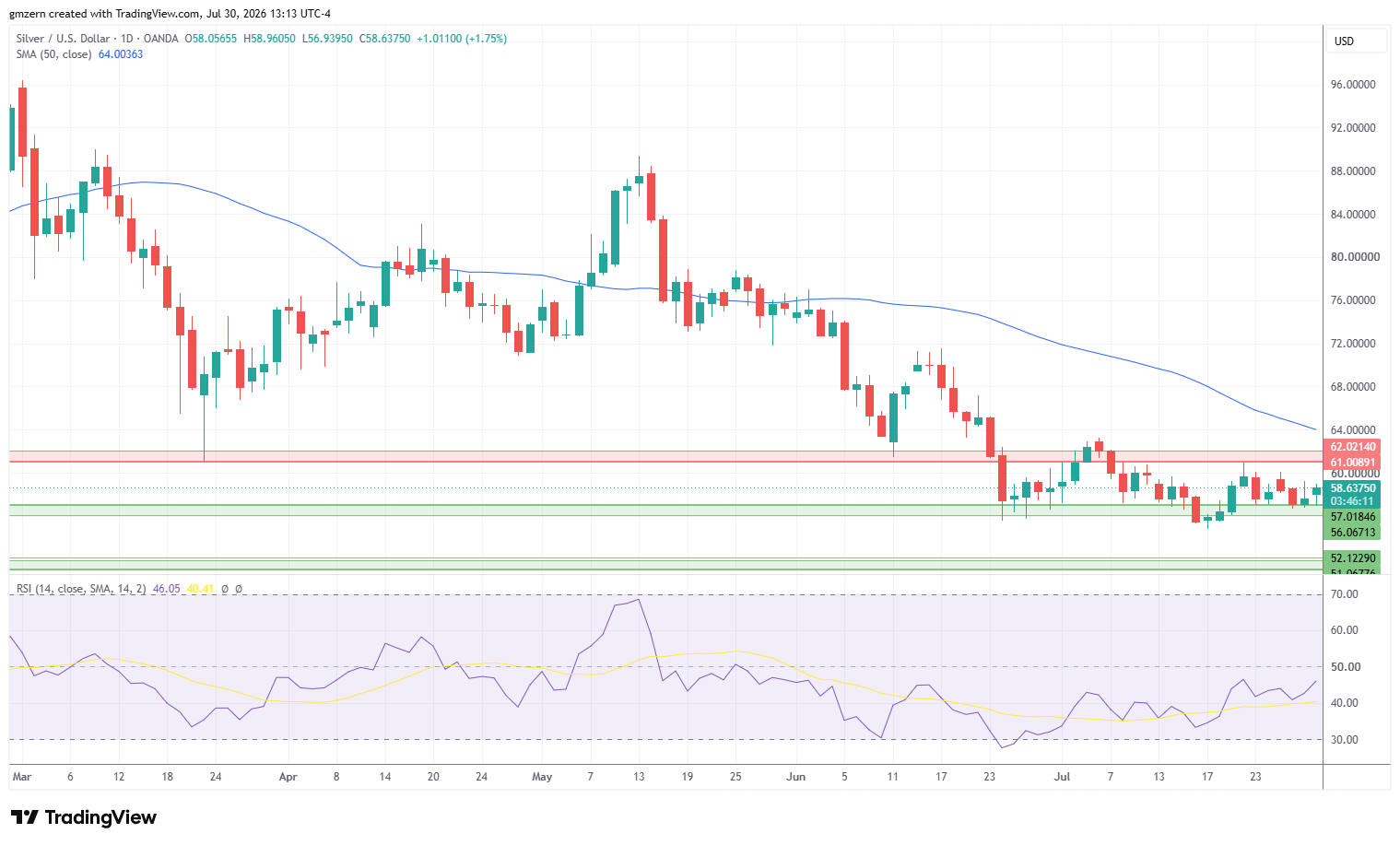Click the Jul label on the date axis
1400x845 pixels.
pyautogui.click(x=1062, y=777)
